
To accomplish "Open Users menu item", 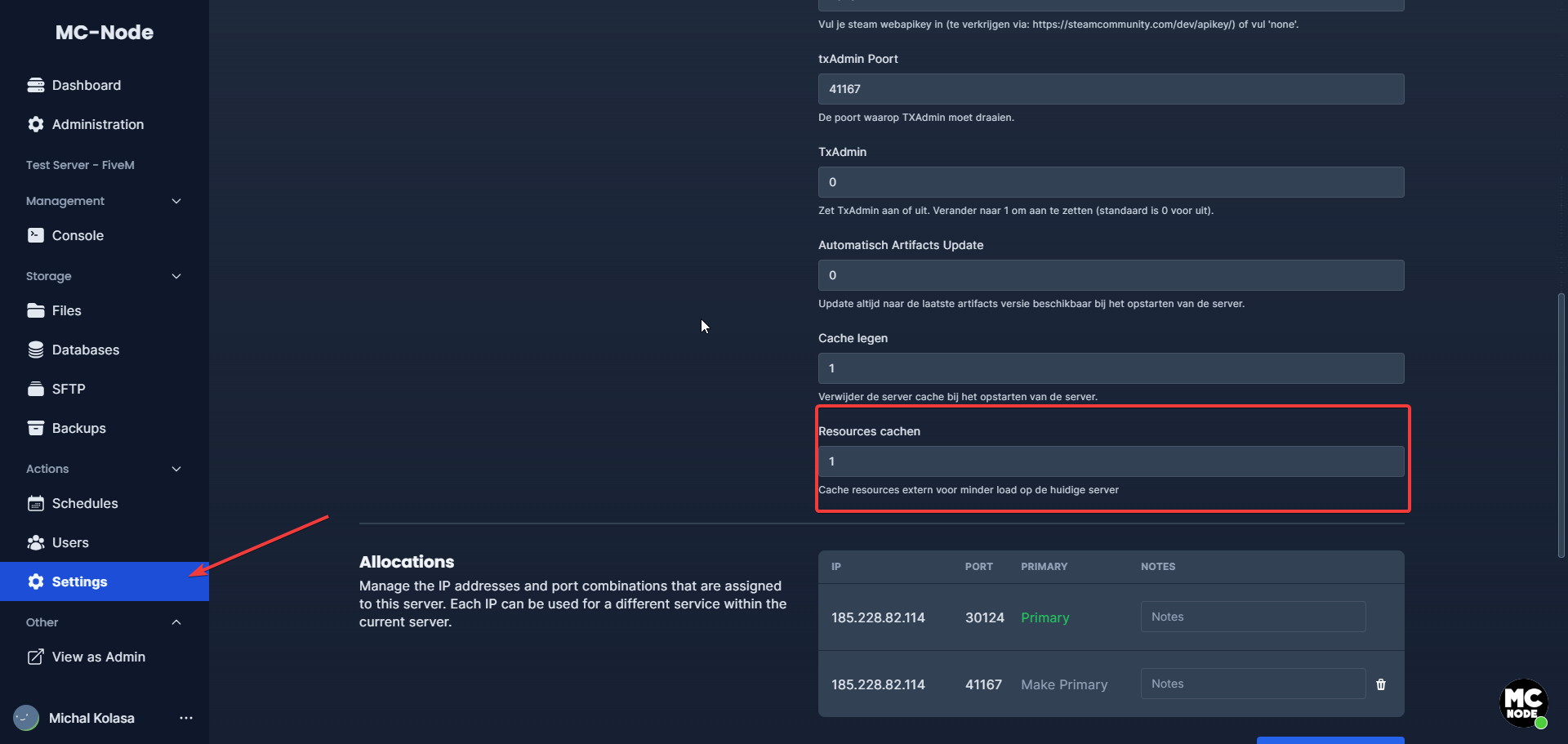I will coord(105,542).
